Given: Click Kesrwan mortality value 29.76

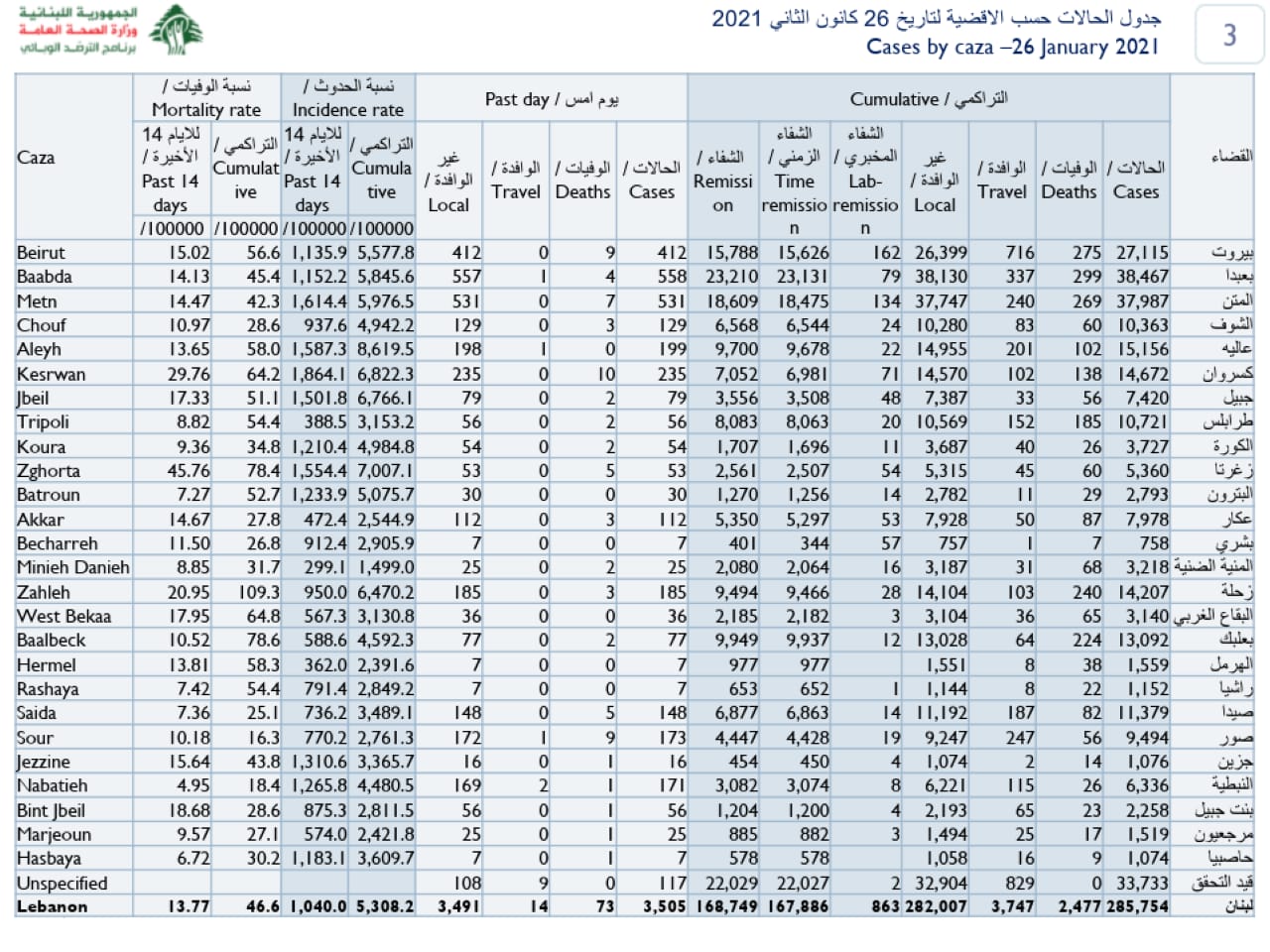Looking at the screenshot, I should (x=189, y=374).
